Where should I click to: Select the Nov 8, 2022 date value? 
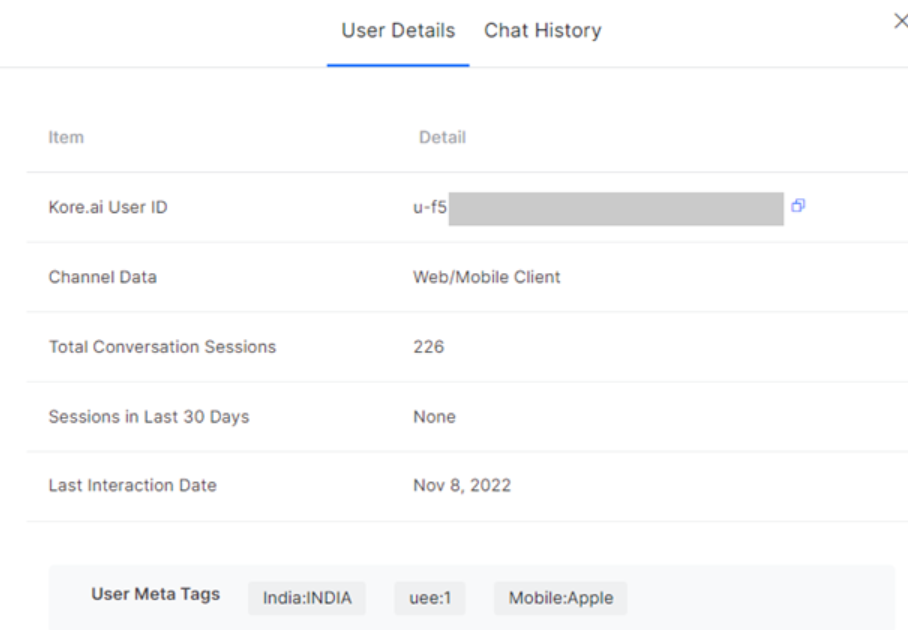[462, 486]
